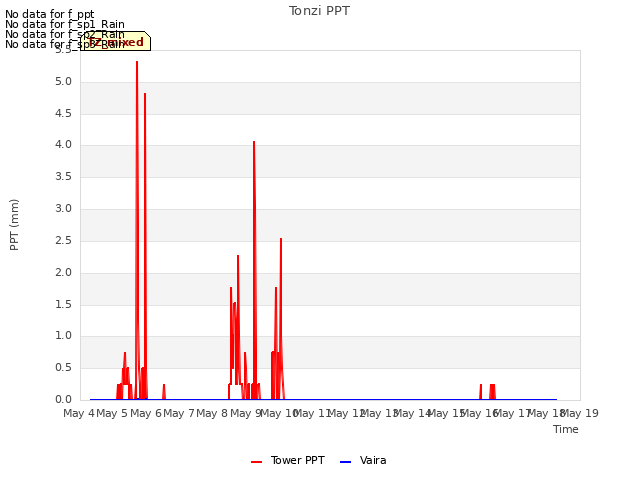Click the 'No data for f_sp1_Rain' message
This screenshot has width=640, height=480.
click(x=65, y=24)
